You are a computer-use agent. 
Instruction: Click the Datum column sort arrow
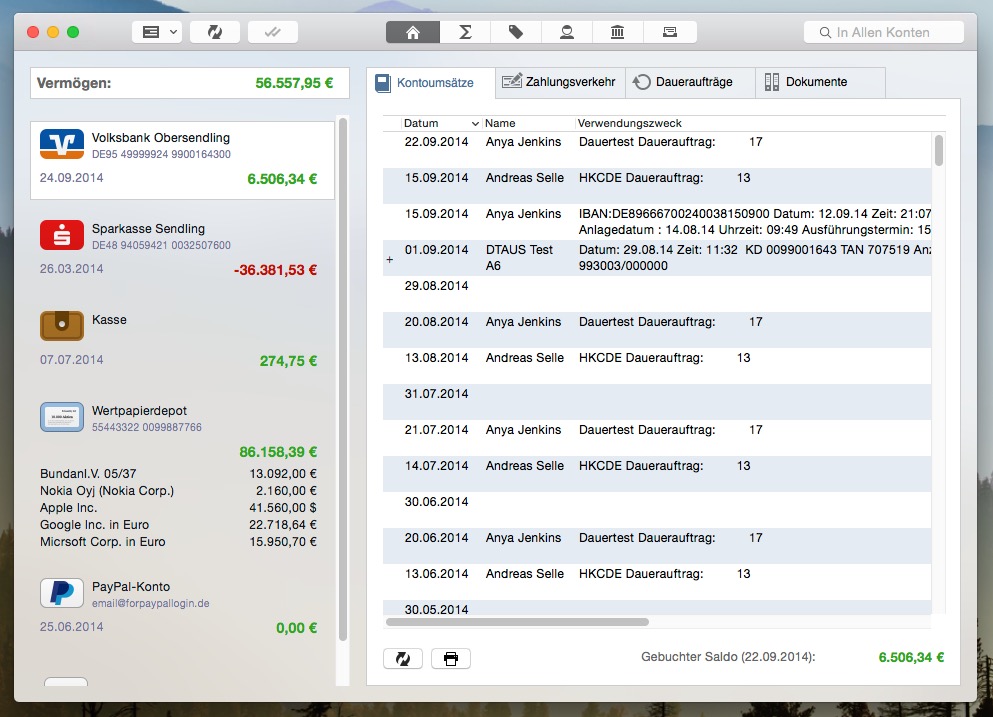pyautogui.click(x=474, y=124)
